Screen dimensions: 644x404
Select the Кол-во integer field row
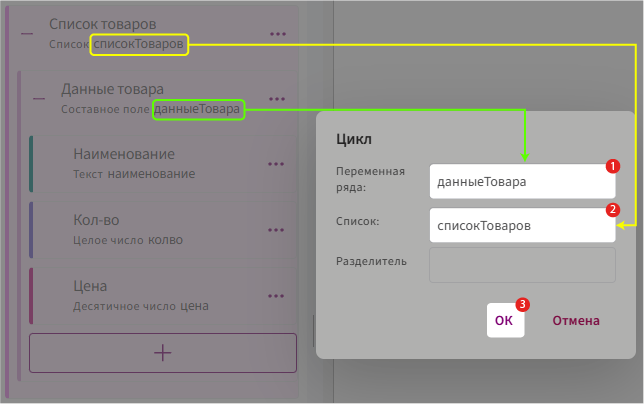tap(163, 230)
